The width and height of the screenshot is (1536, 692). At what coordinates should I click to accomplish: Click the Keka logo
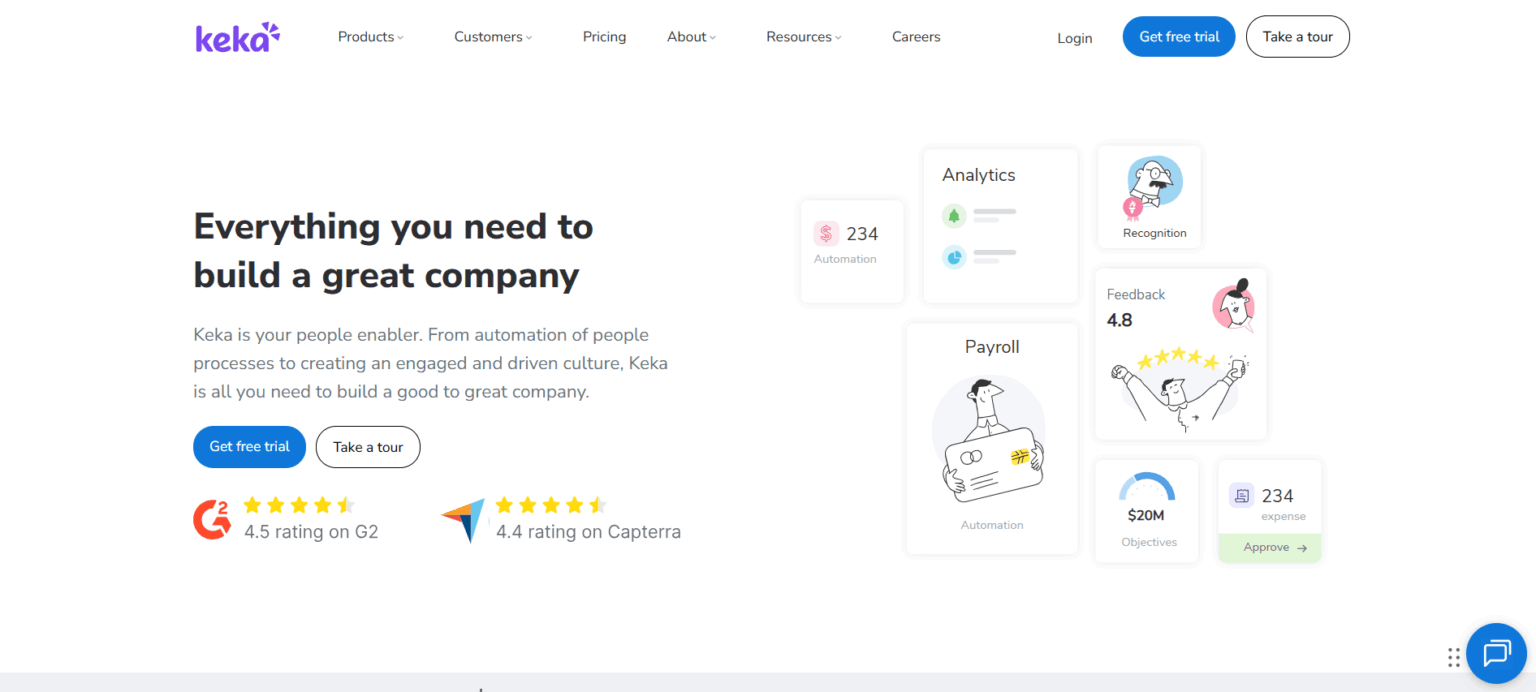[237, 37]
